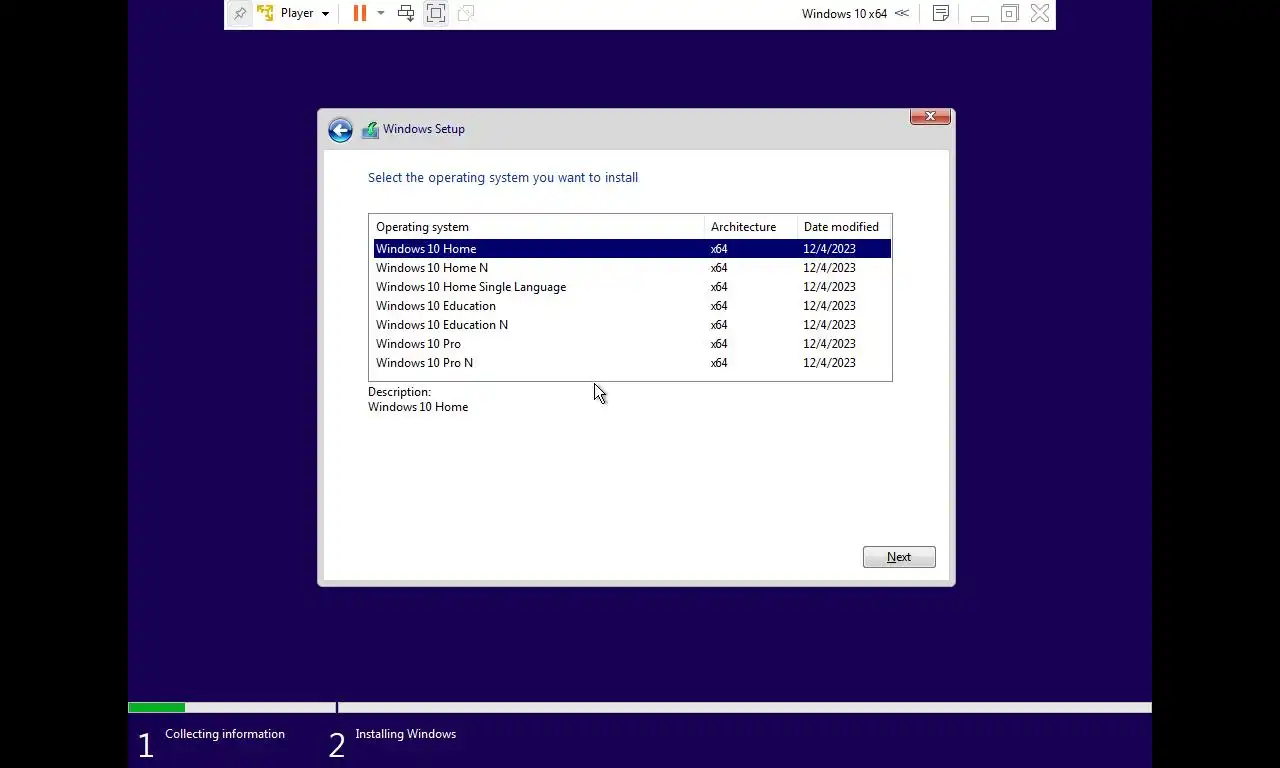
Task: Click the Next button
Action: click(x=899, y=557)
